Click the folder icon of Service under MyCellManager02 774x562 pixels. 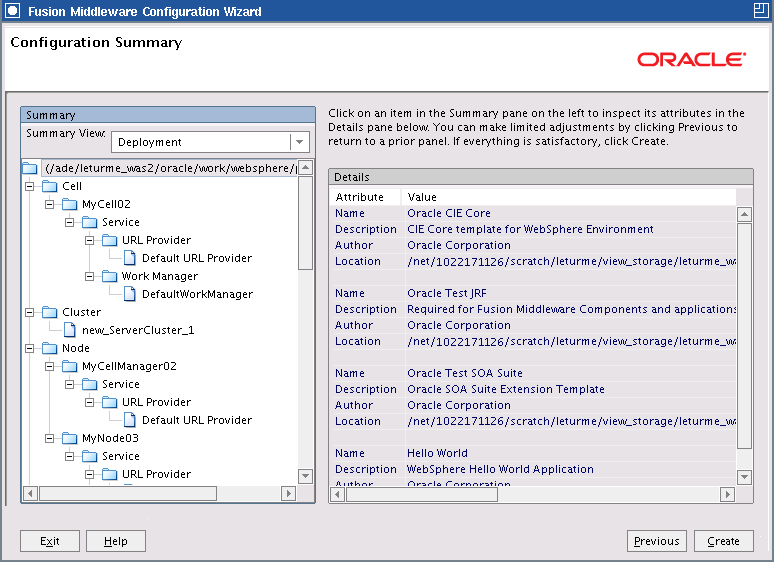(89, 384)
